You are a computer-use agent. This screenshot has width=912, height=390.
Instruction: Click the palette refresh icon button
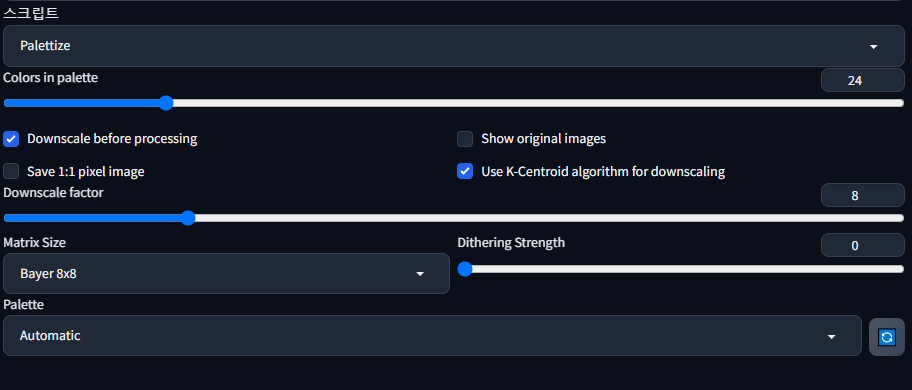click(x=886, y=337)
